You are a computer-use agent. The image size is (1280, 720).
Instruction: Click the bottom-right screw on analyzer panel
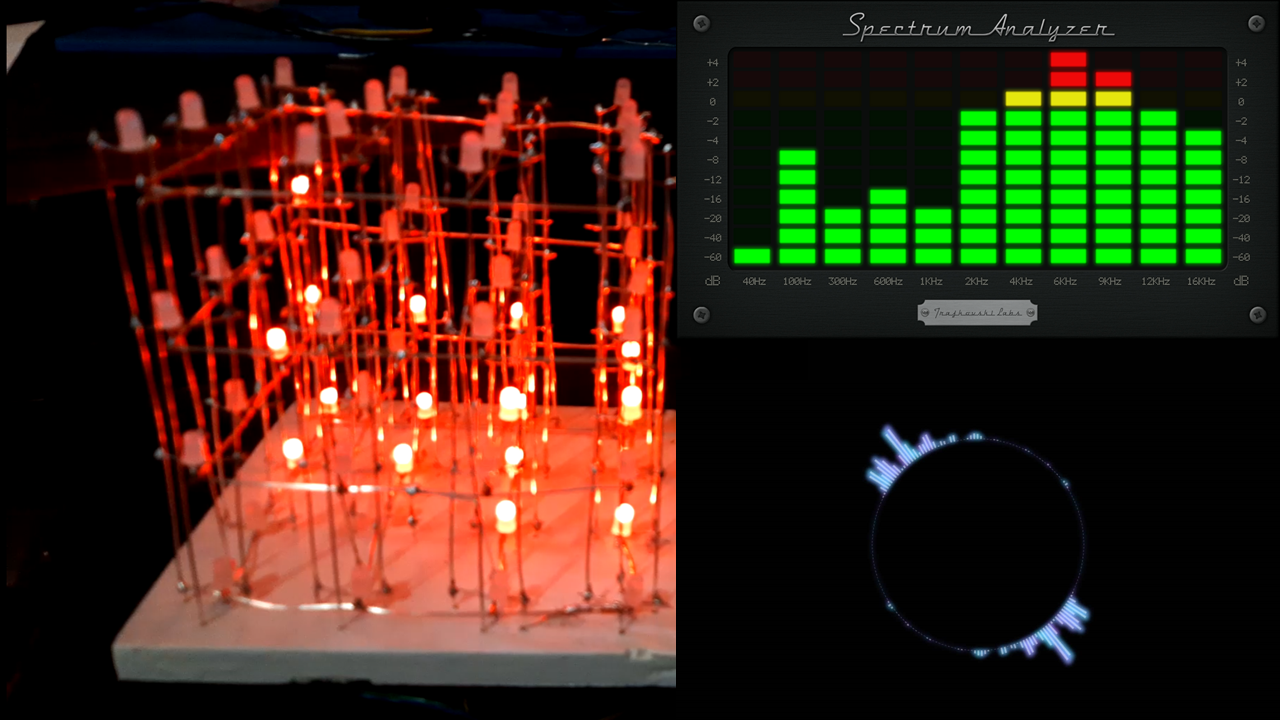pyautogui.click(x=1257, y=315)
